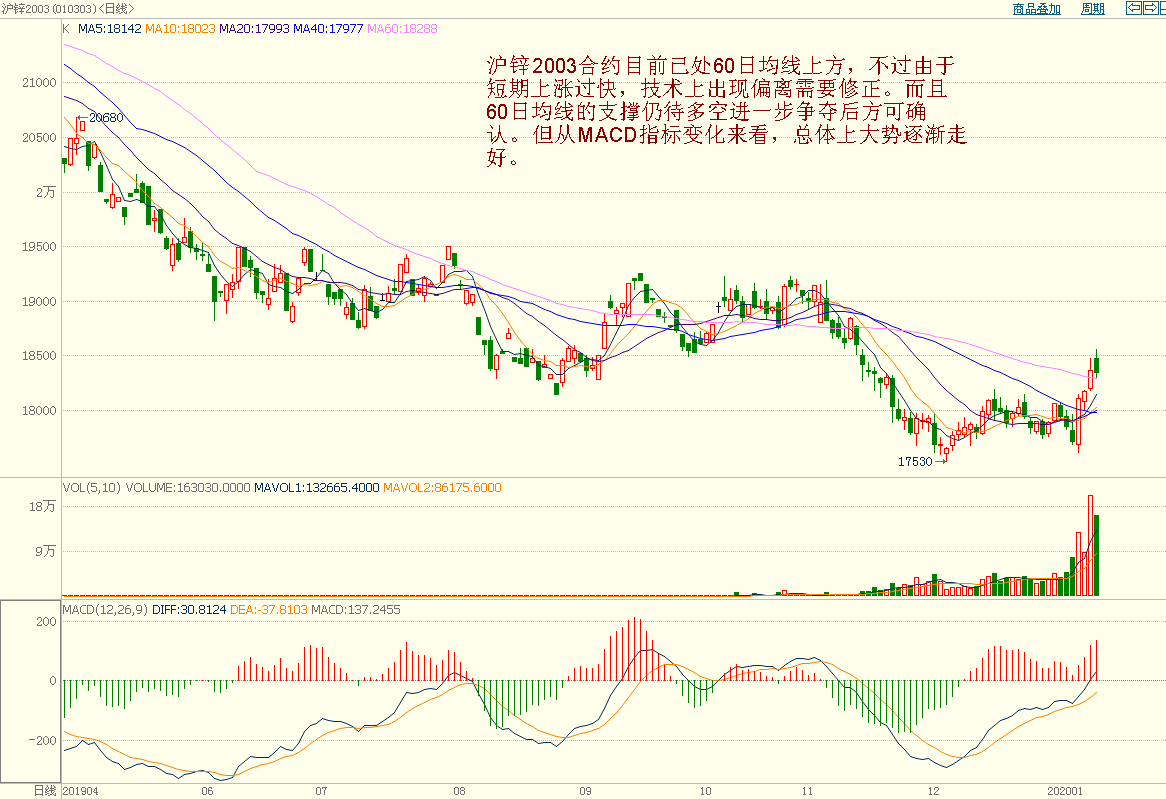The width and height of the screenshot is (1166, 799).
Task: Select the red chart annotation text block
Action: tap(726, 112)
